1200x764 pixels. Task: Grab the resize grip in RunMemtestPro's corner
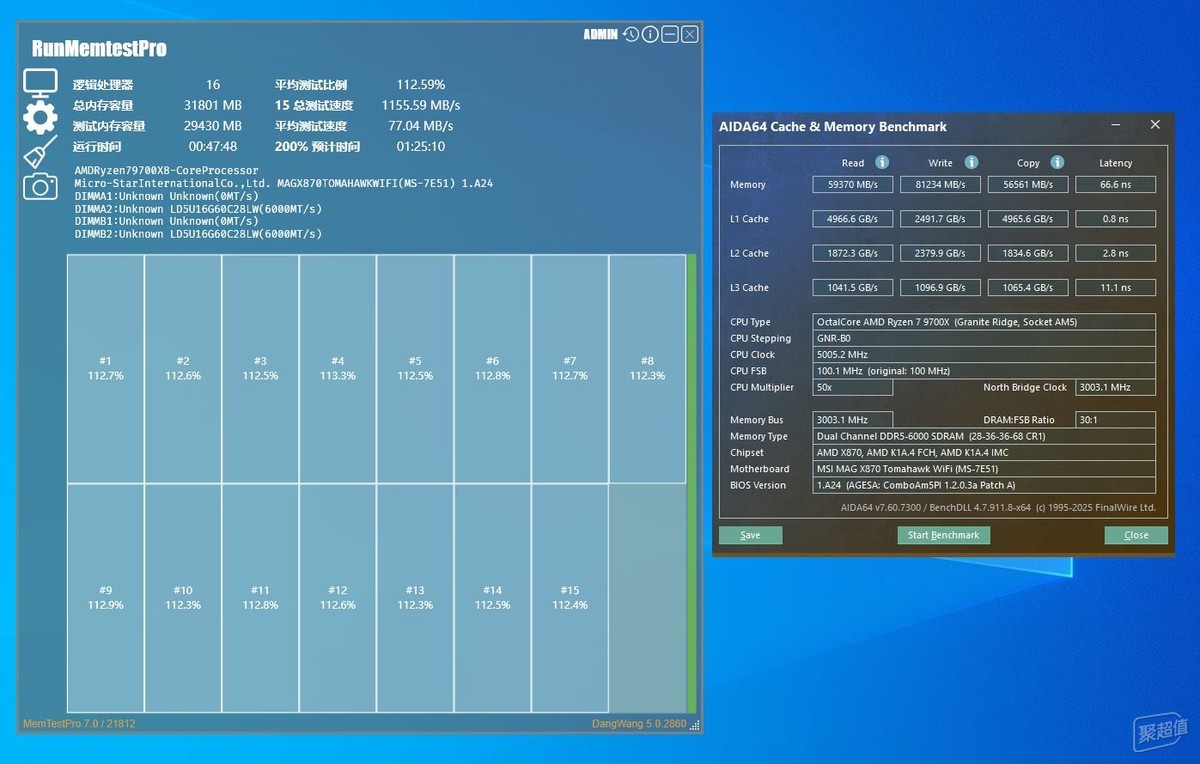point(695,725)
